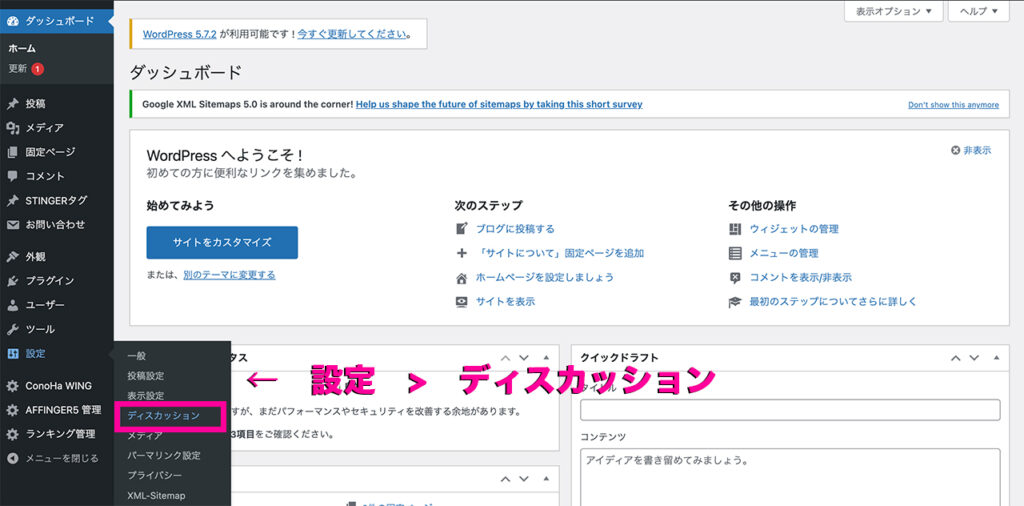Open メディア in settings submenu
The width and height of the screenshot is (1024, 506).
pyautogui.click(x=145, y=435)
